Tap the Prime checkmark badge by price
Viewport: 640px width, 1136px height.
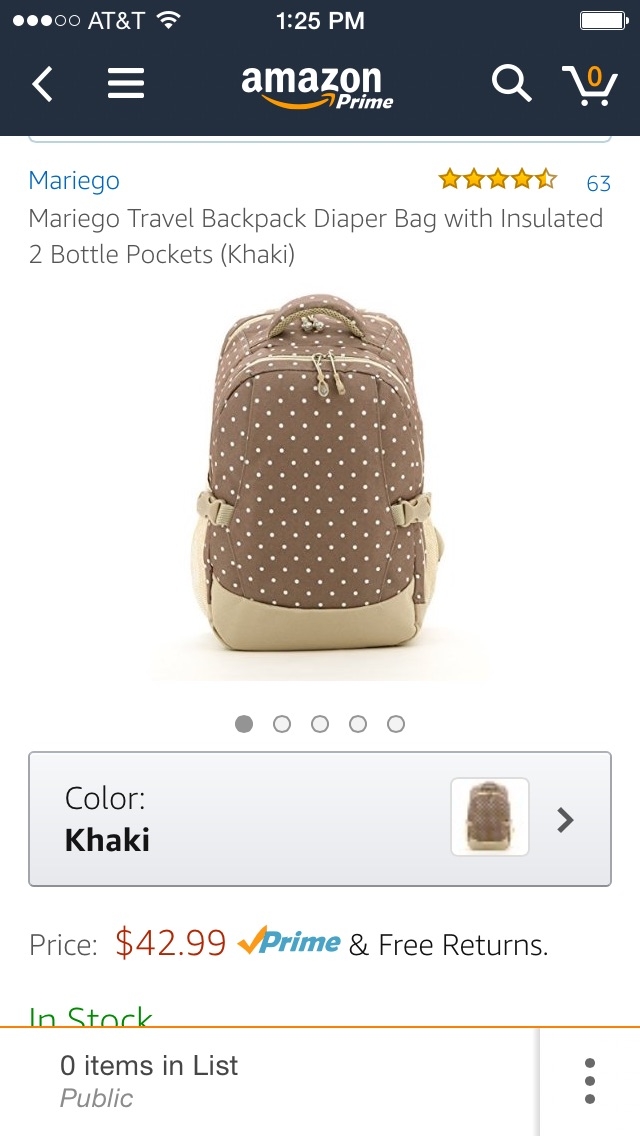coord(288,942)
